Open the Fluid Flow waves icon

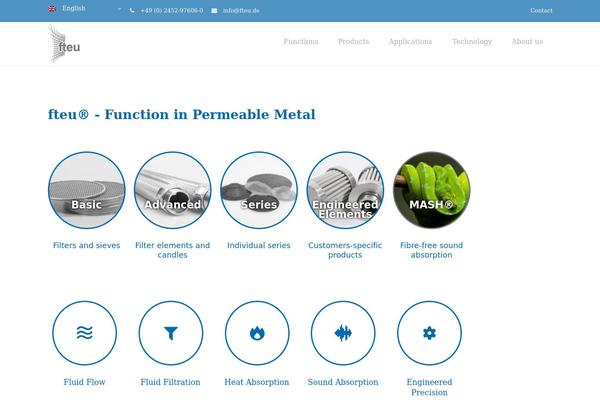(85, 333)
